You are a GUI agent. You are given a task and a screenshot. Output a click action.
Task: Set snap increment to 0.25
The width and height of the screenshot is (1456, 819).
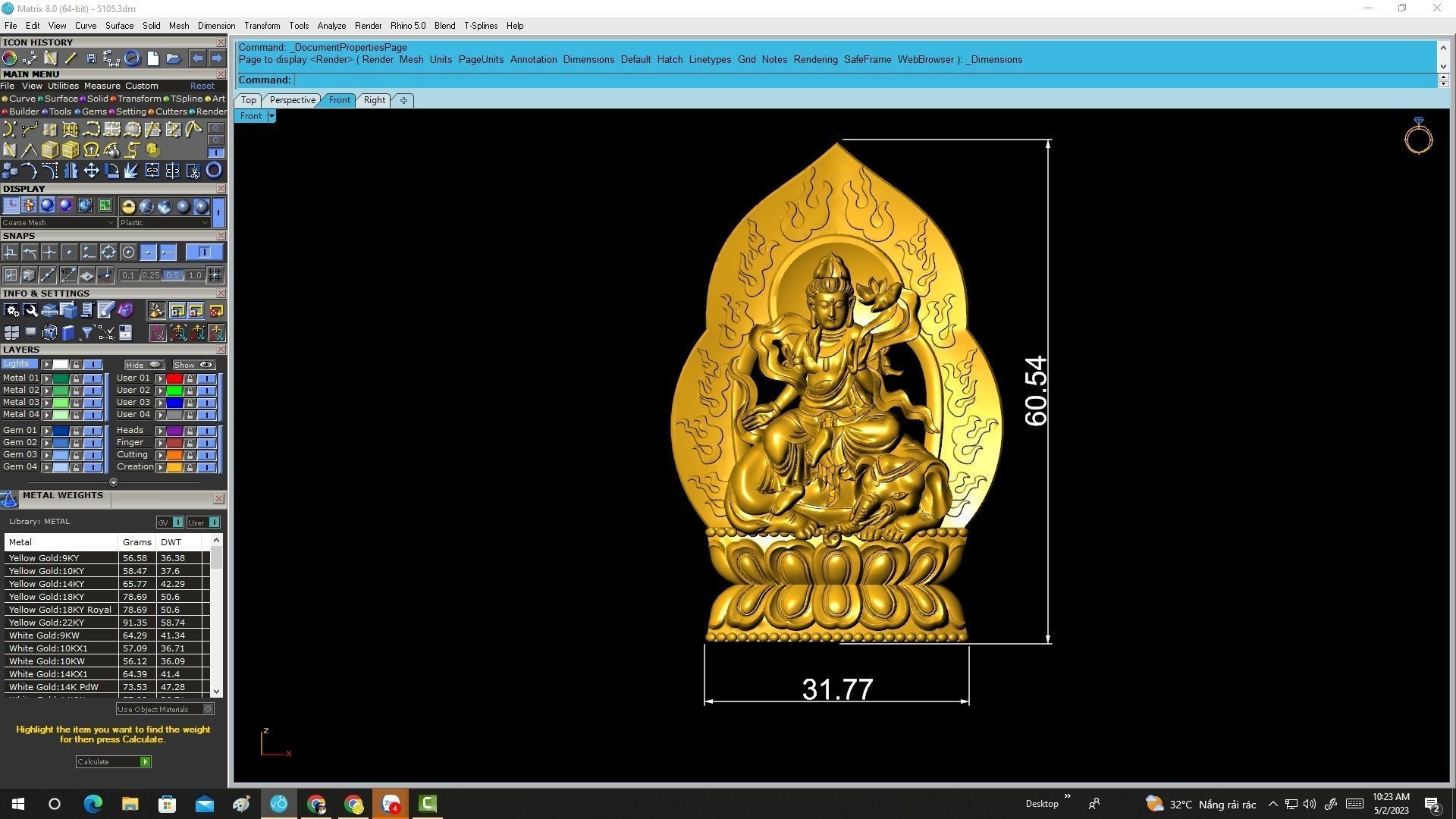(x=151, y=275)
